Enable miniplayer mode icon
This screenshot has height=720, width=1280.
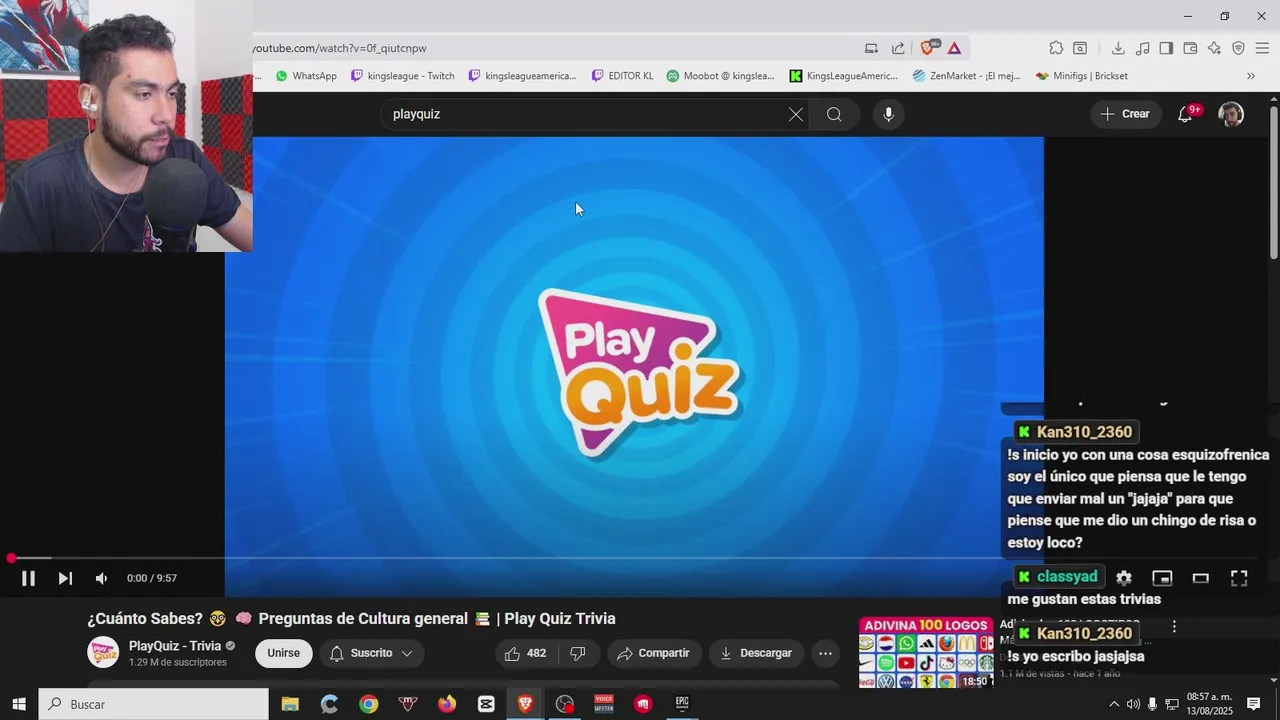coord(1162,578)
